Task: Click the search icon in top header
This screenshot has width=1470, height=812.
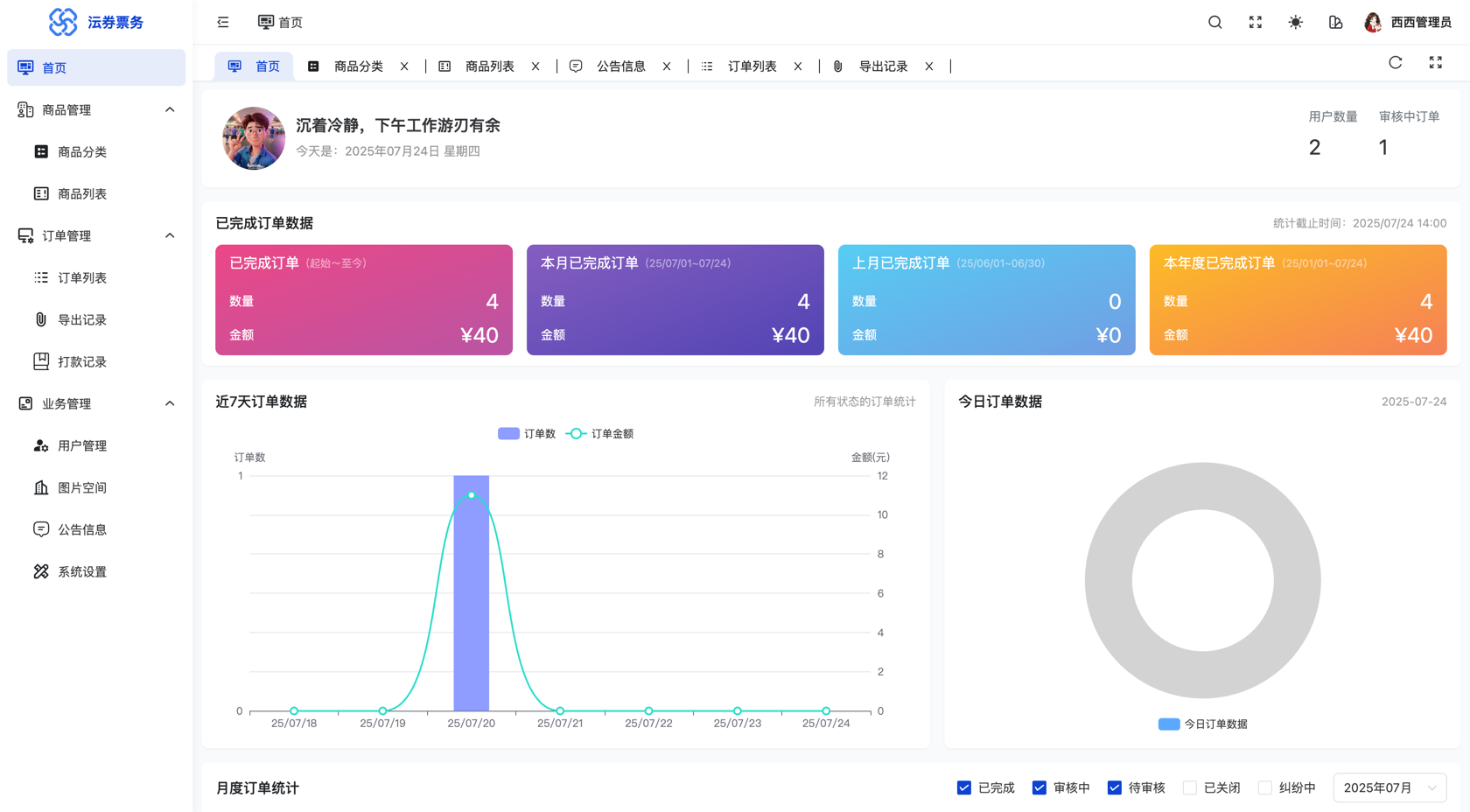Action: [1214, 23]
